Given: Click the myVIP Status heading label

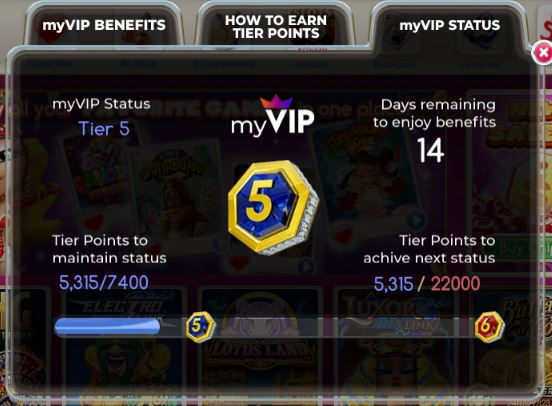Looking at the screenshot, I should pyautogui.click(x=101, y=104).
